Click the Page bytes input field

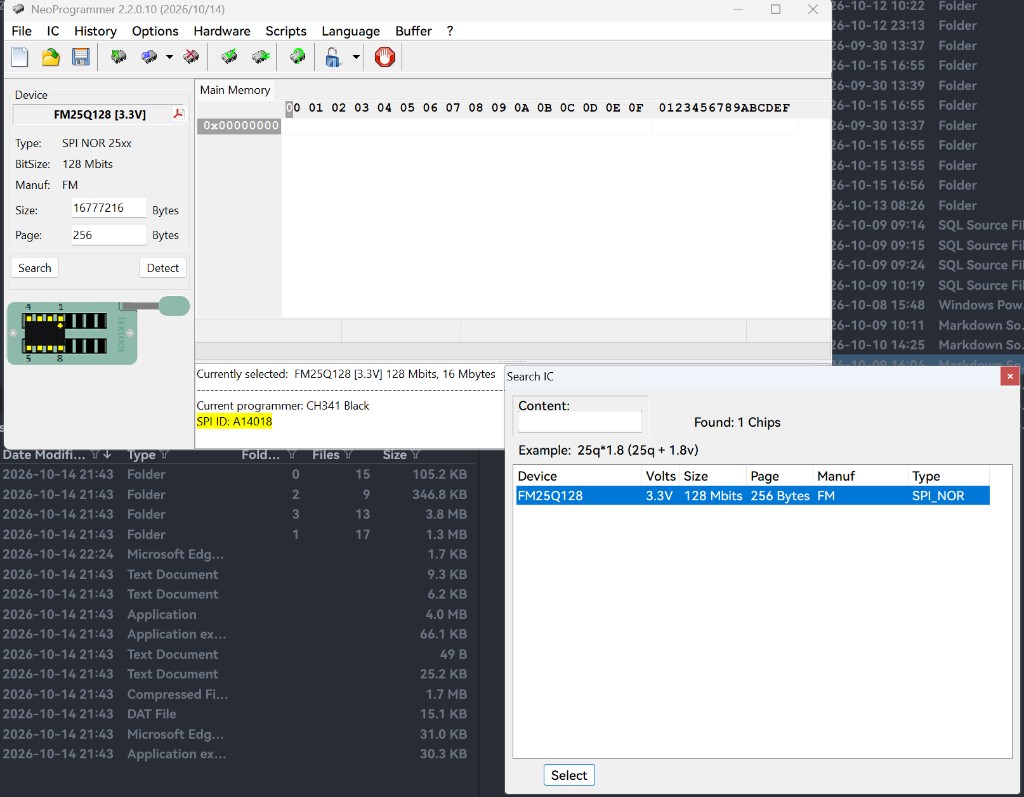[108, 235]
